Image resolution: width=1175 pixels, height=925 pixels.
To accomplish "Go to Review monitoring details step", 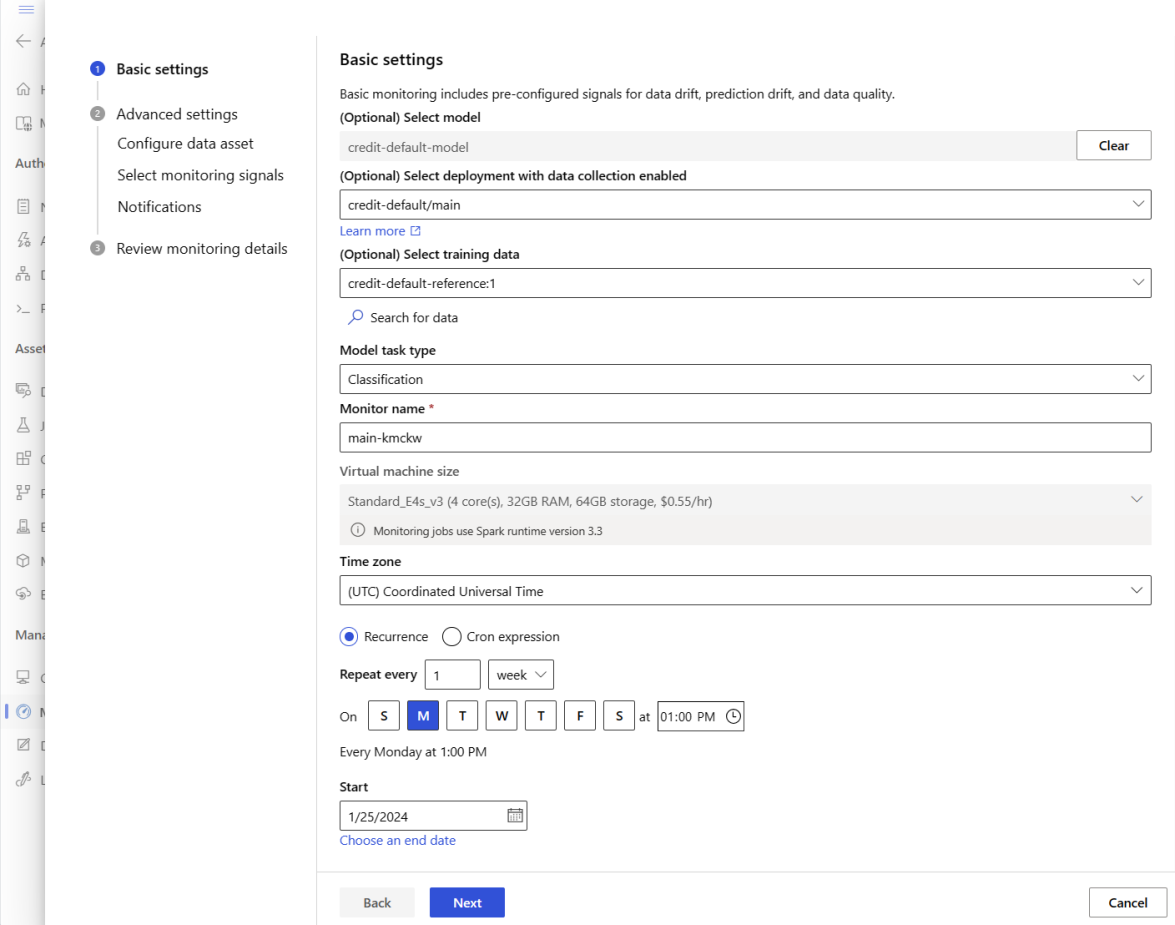I will tap(201, 248).
